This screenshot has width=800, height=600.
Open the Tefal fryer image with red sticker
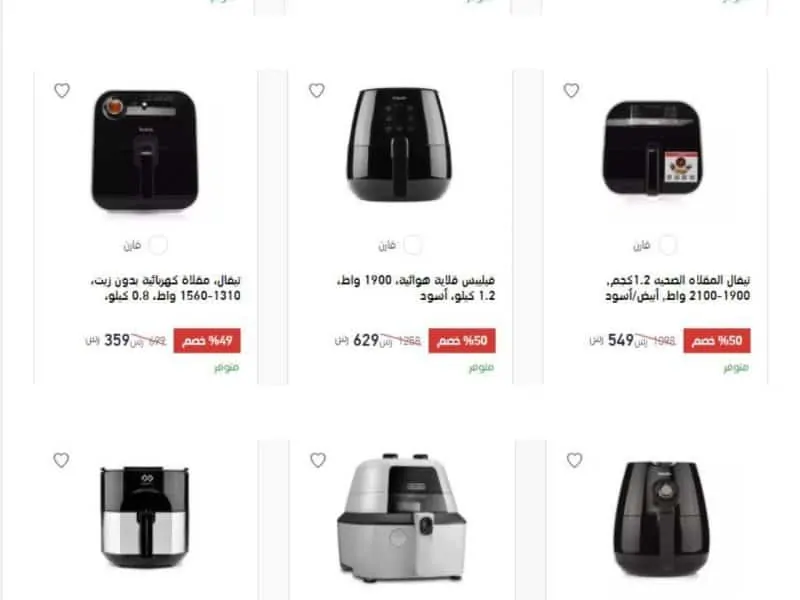(x=653, y=148)
